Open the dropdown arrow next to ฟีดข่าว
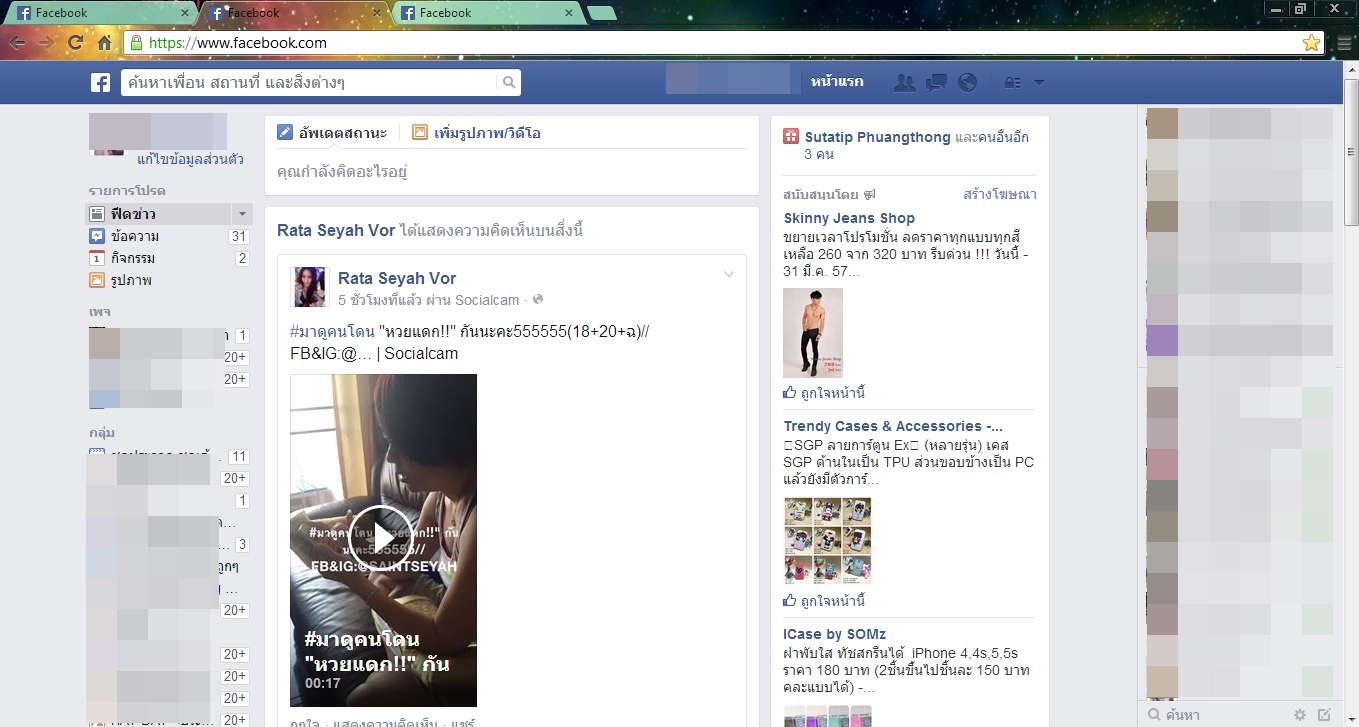Screen dimensions: 1359x727 241,214
